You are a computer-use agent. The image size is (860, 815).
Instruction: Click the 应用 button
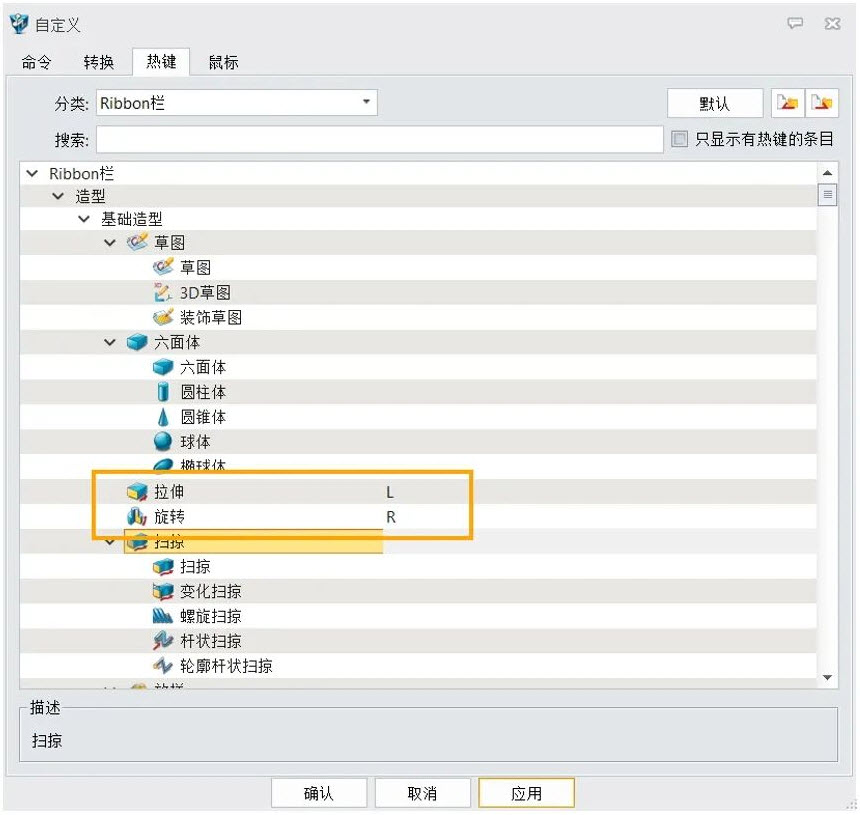(526, 793)
